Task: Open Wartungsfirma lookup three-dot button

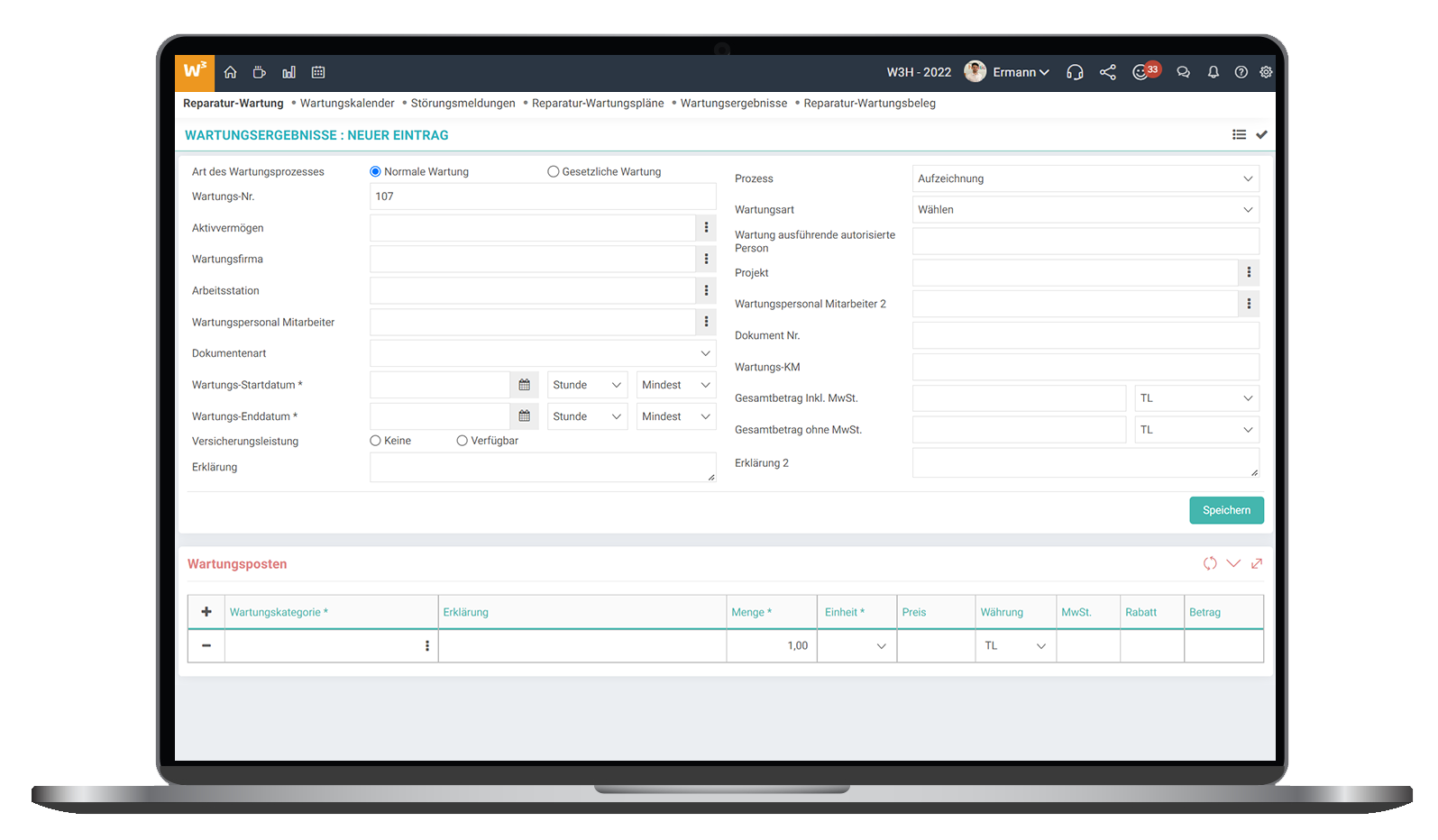Action: click(706, 259)
